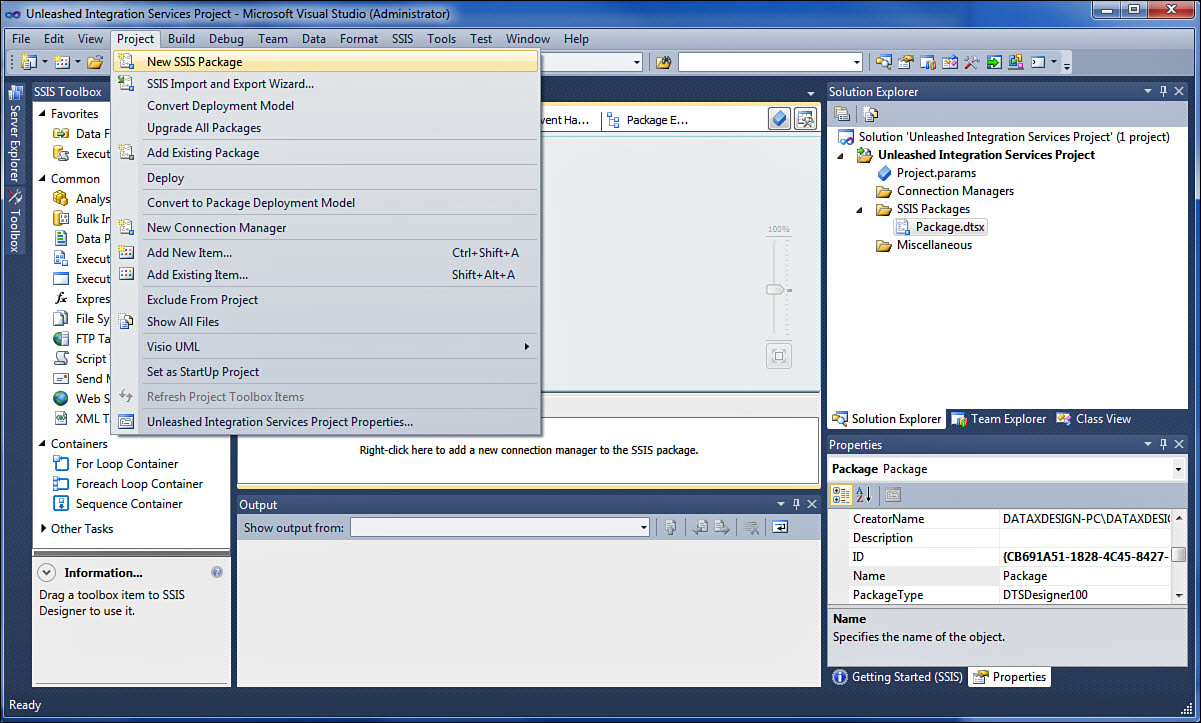Click the Information help icon in toolbox
Image resolution: width=1201 pixels, height=723 pixels.
coord(217,572)
